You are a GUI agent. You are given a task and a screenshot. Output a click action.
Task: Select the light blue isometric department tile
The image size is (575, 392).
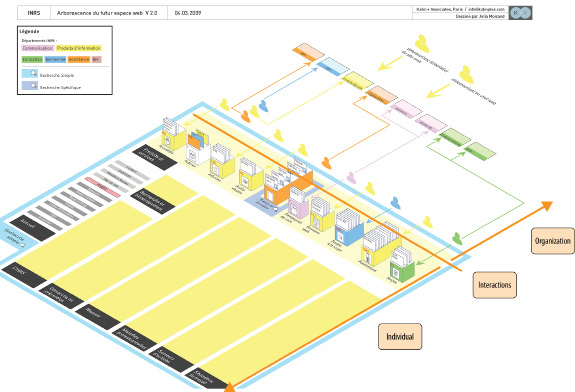333,66
